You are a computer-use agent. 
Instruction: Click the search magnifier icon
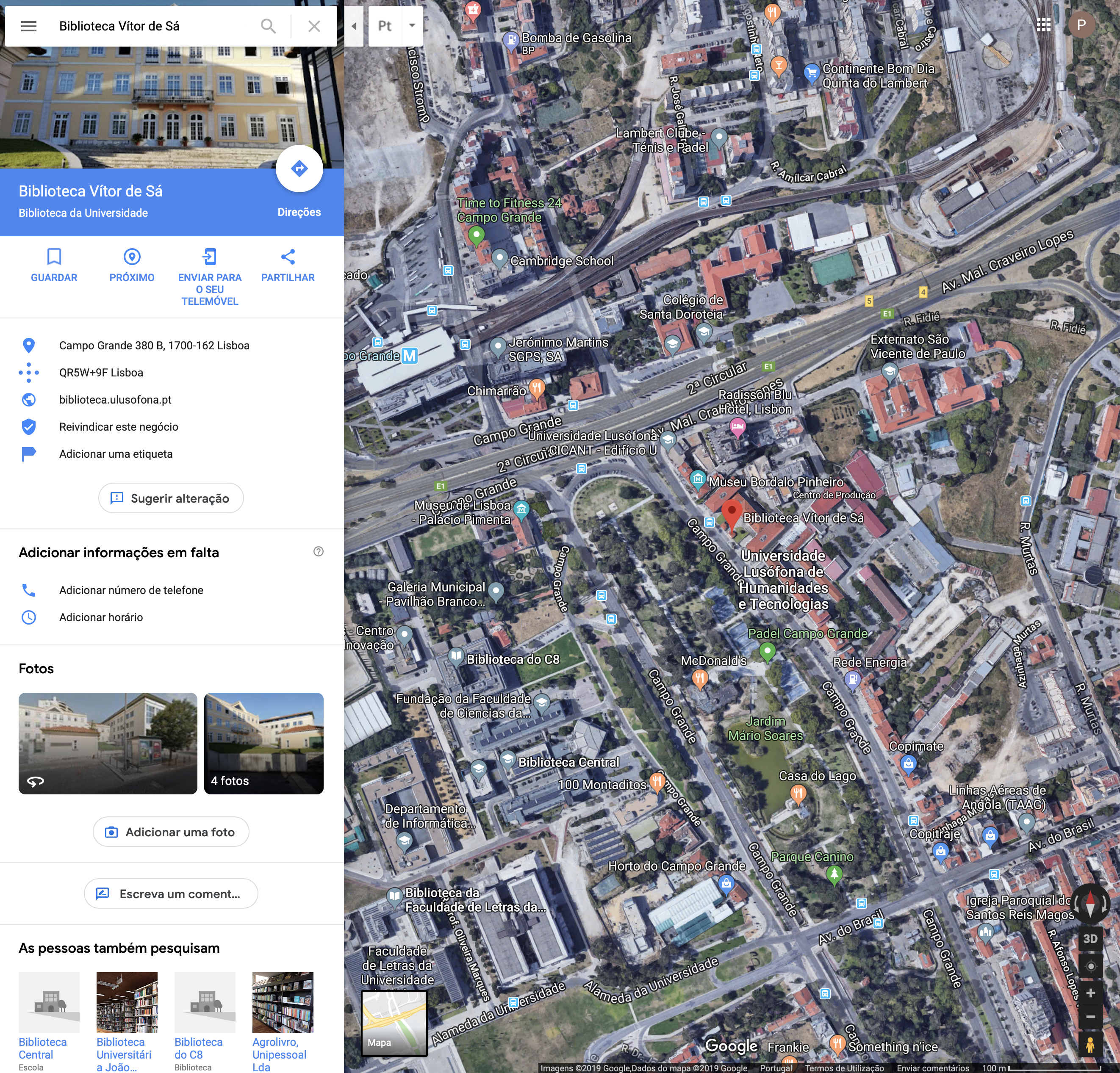pyautogui.click(x=268, y=26)
